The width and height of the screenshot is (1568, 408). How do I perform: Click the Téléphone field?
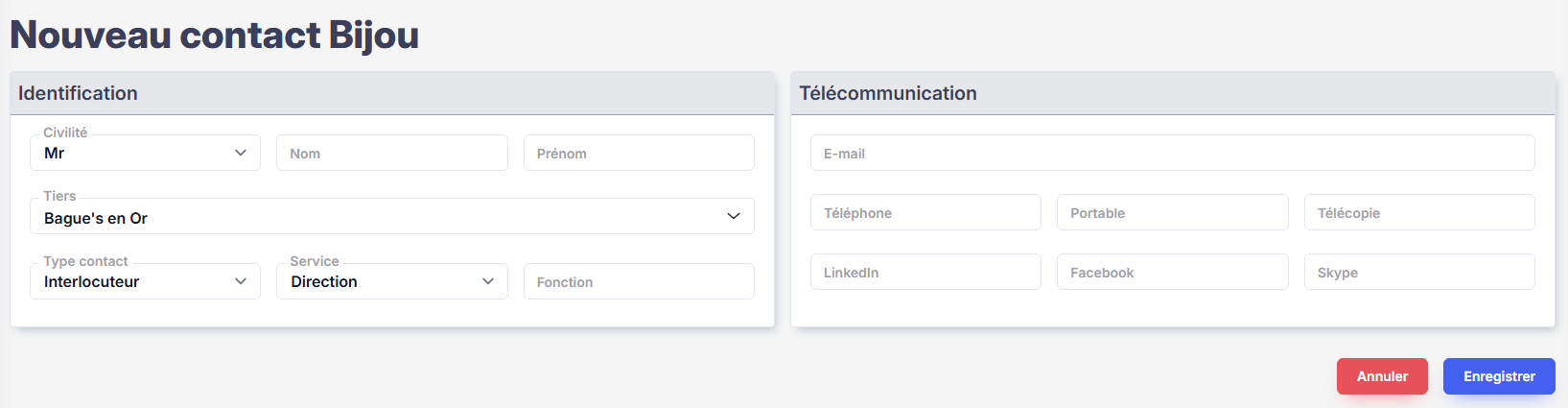click(925, 213)
